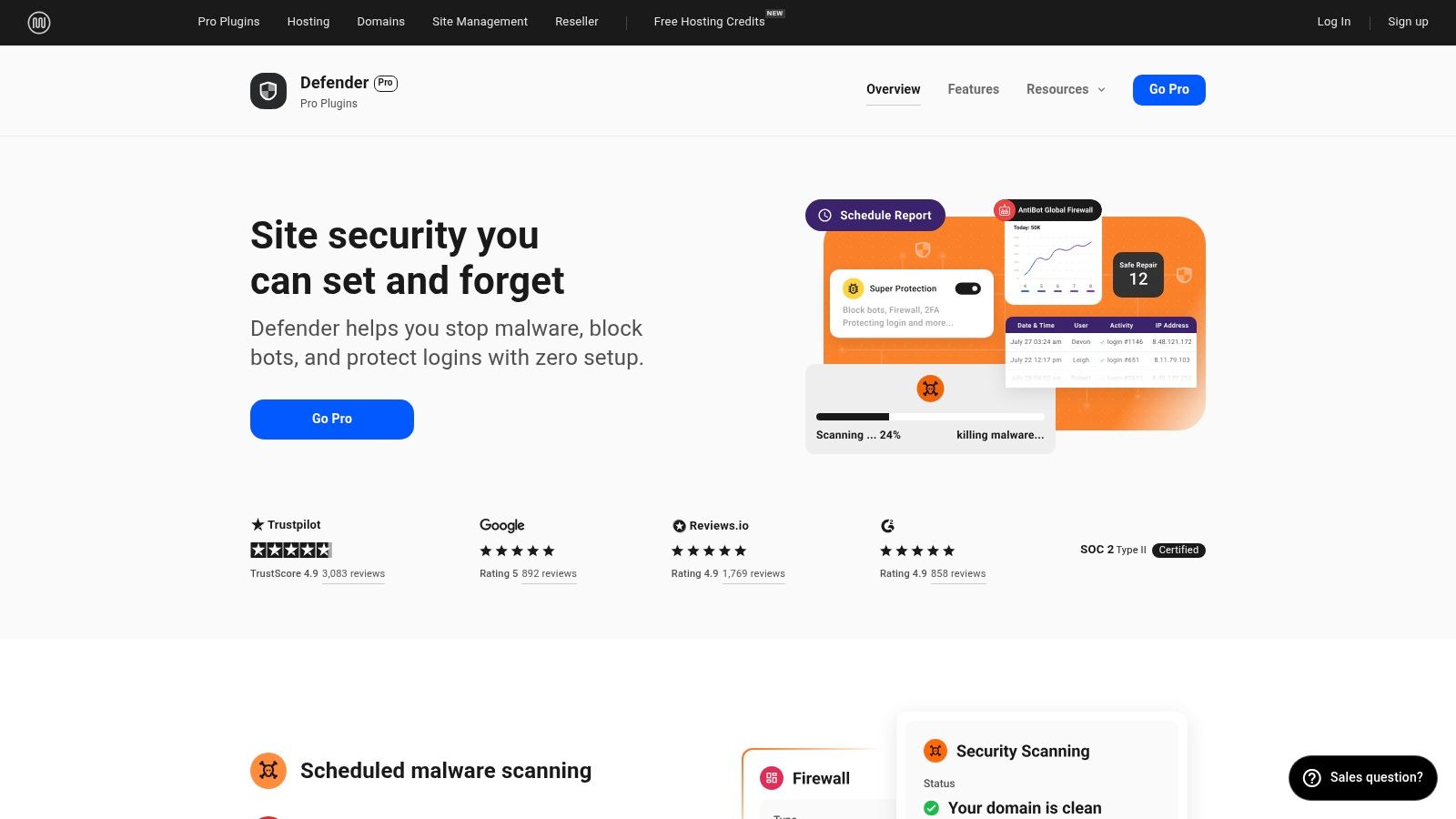Click the blue Go Pro button in the hero
The image size is (1456, 819).
point(331,419)
